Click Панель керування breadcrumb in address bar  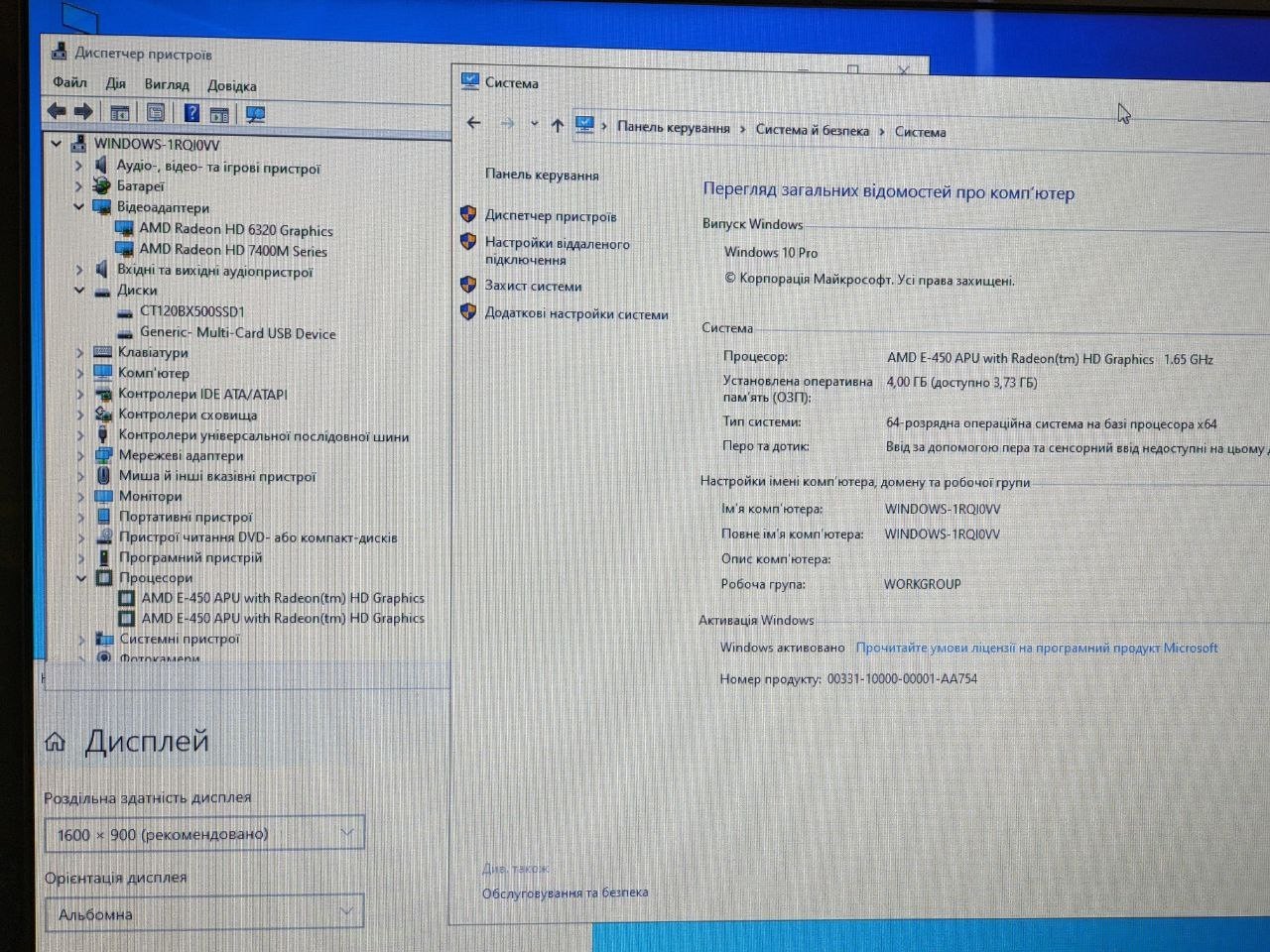674,127
